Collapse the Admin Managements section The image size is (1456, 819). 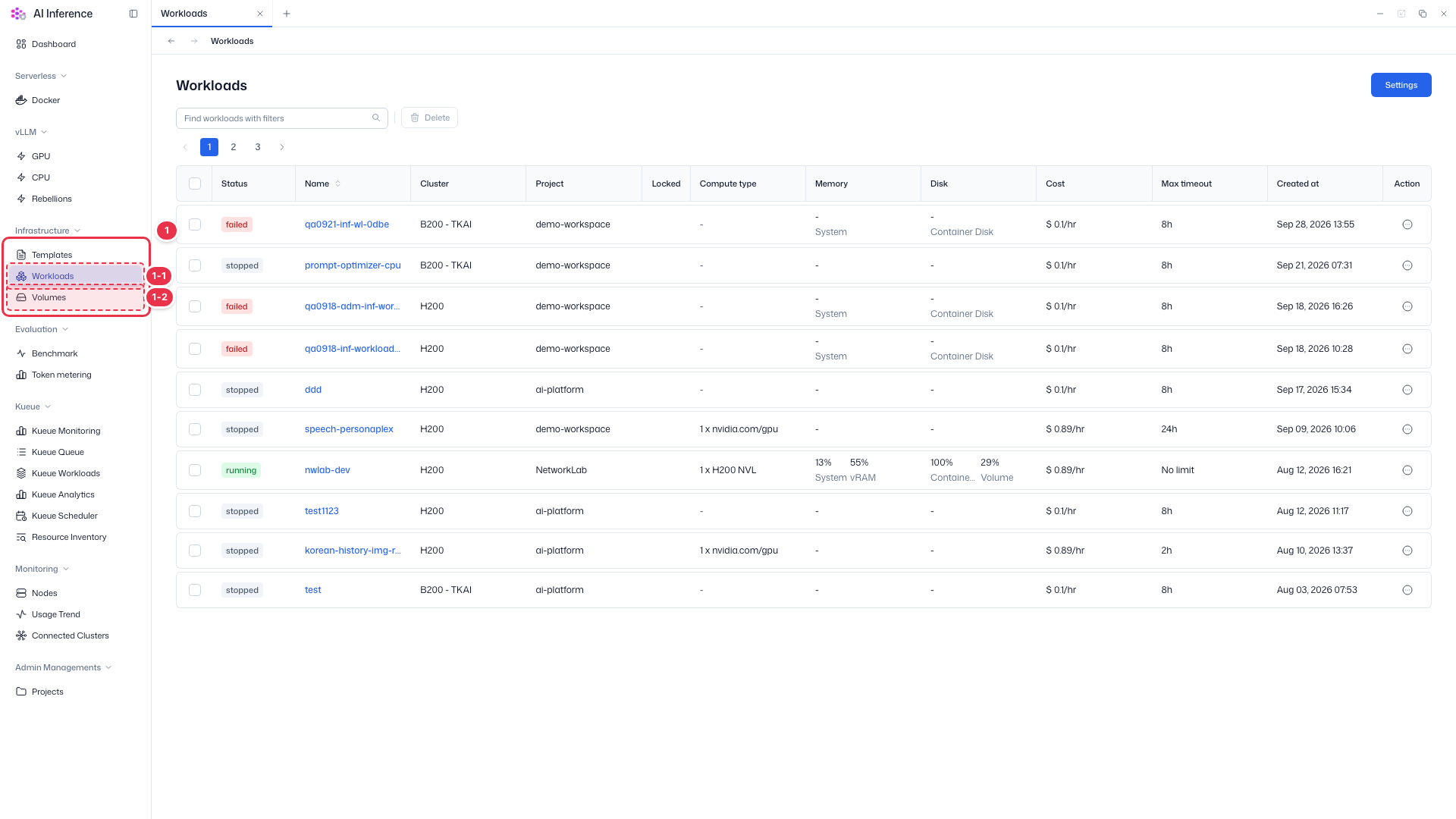(x=64, y=667)
